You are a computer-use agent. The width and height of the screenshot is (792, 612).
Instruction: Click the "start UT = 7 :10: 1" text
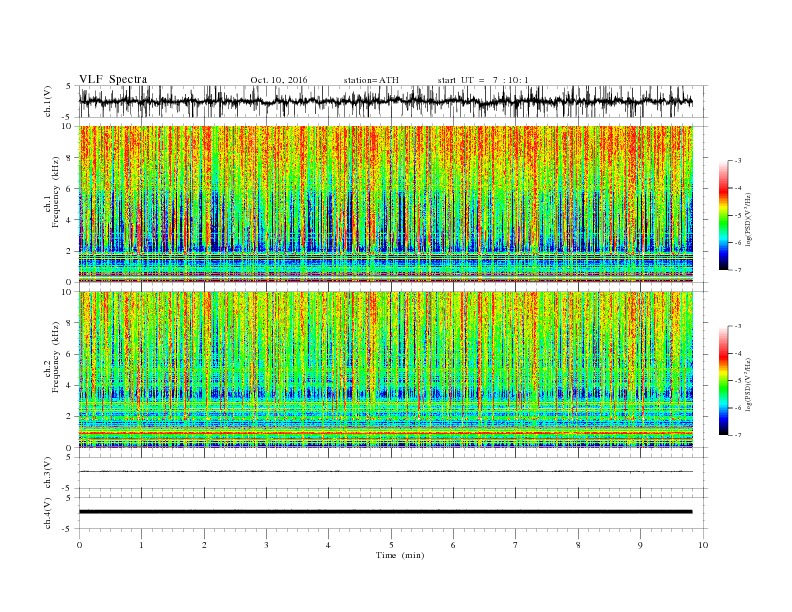coord(483,80)
